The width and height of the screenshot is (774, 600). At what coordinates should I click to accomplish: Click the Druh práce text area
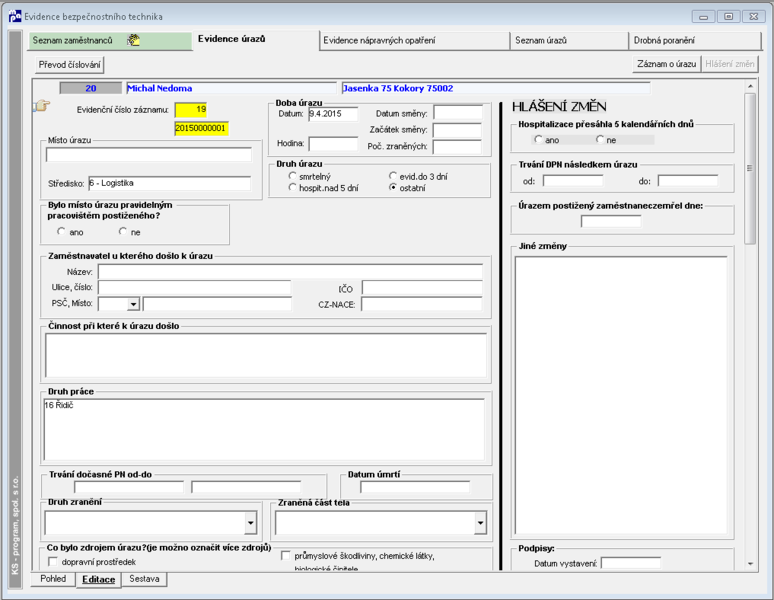264,430
